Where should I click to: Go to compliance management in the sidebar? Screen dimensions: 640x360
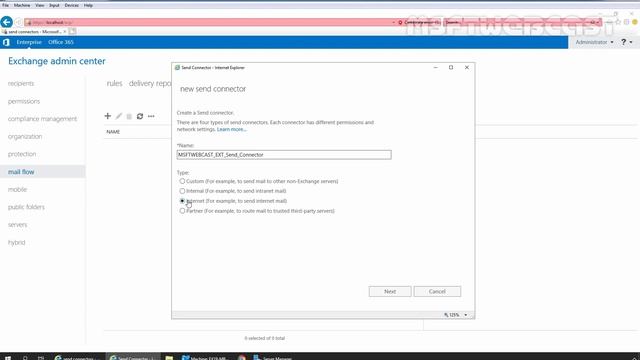[42, 119]
